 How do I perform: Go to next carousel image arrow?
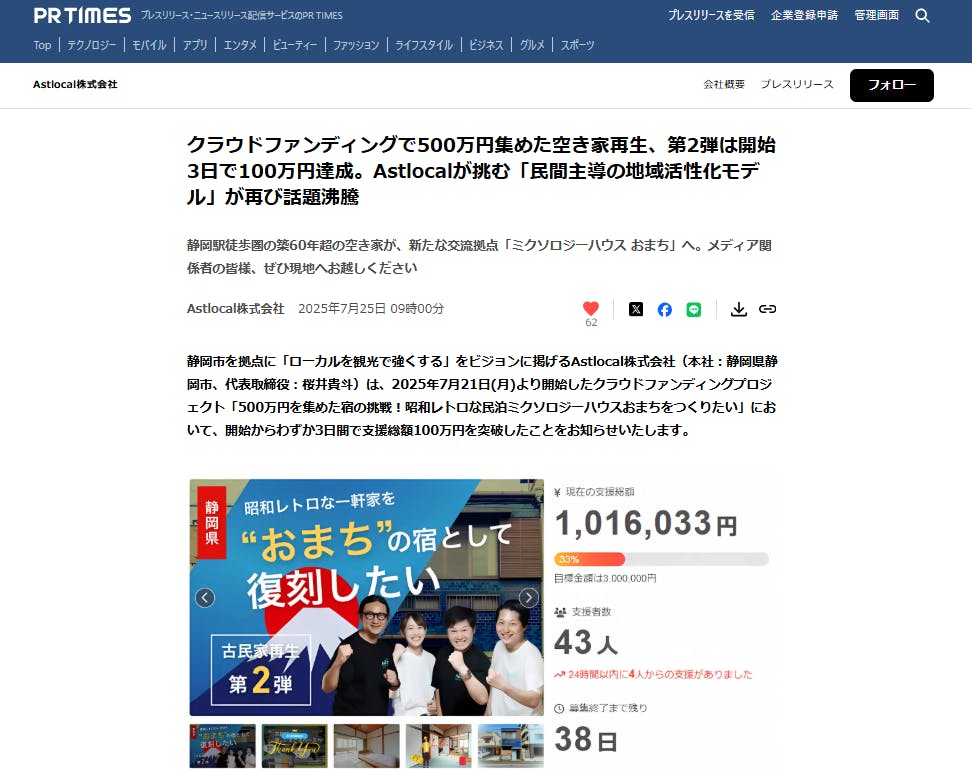(x=528, y=598)
